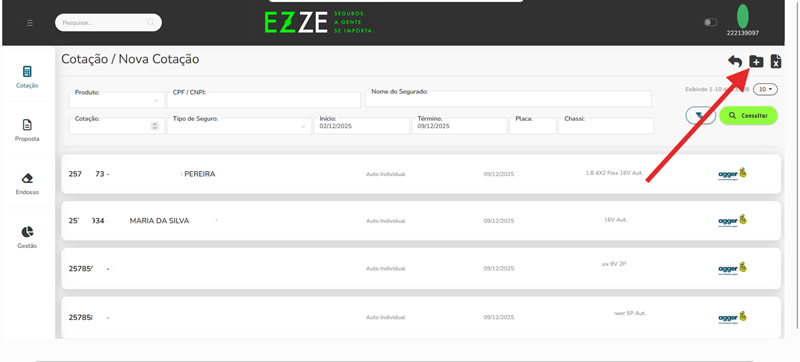The image size is (800, 362).
Task: Click the vehicle text ending 5P Aut.
Action: tap(630, 313)
